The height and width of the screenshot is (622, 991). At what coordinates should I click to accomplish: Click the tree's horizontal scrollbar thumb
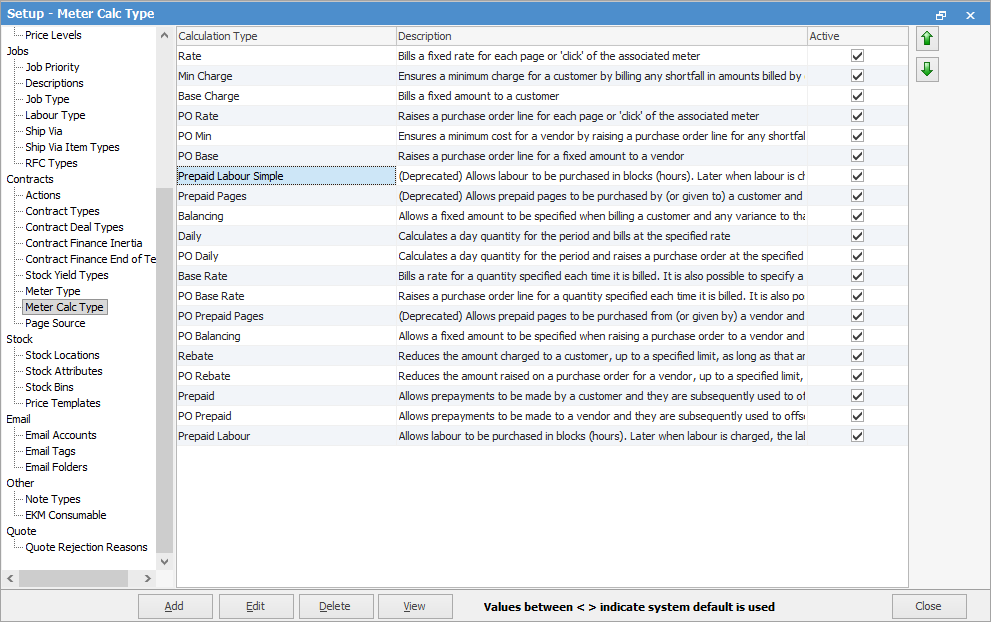click(x=73, y=578)
